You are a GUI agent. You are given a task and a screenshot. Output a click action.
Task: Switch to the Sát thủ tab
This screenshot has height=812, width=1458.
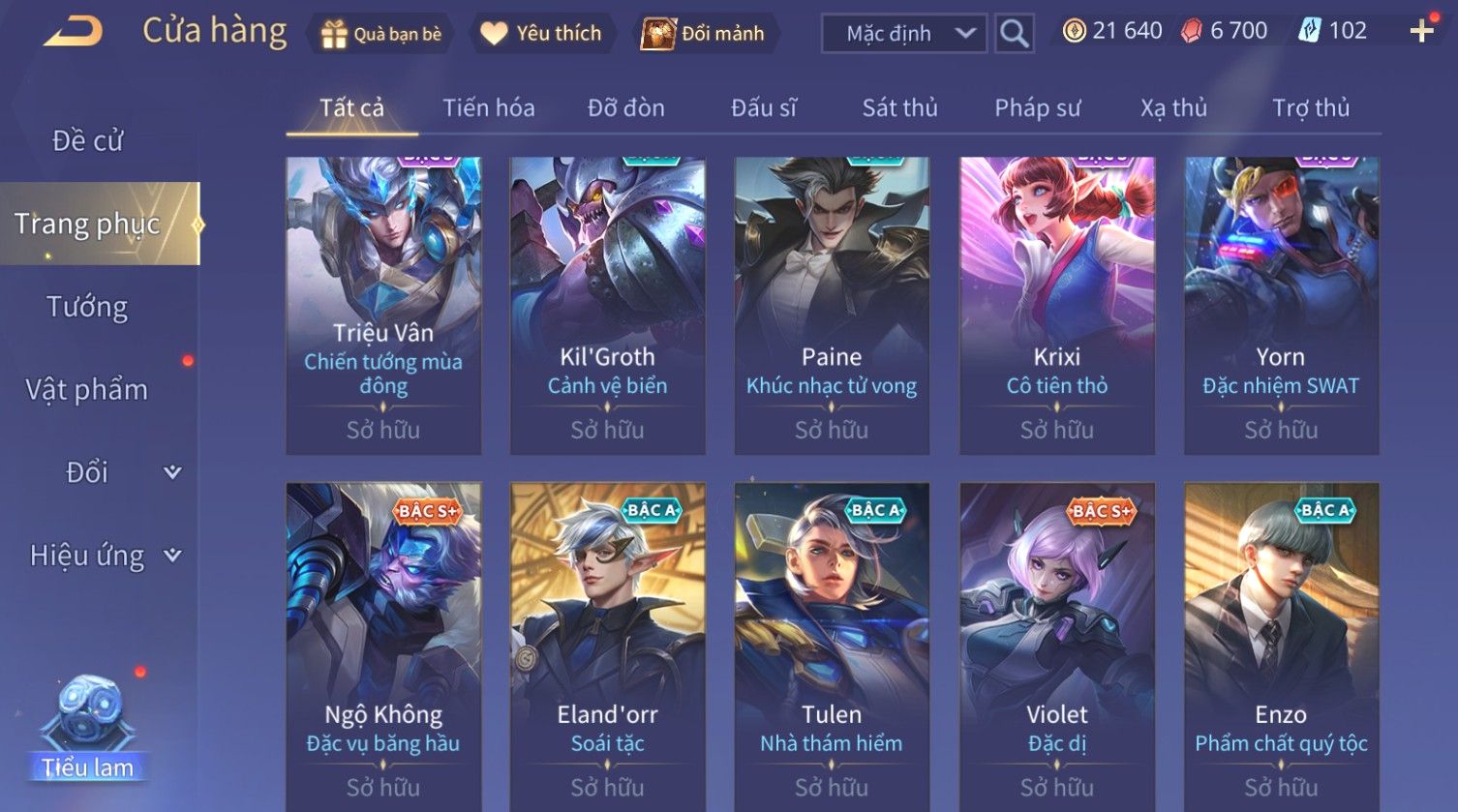click(x=899, y=107)
